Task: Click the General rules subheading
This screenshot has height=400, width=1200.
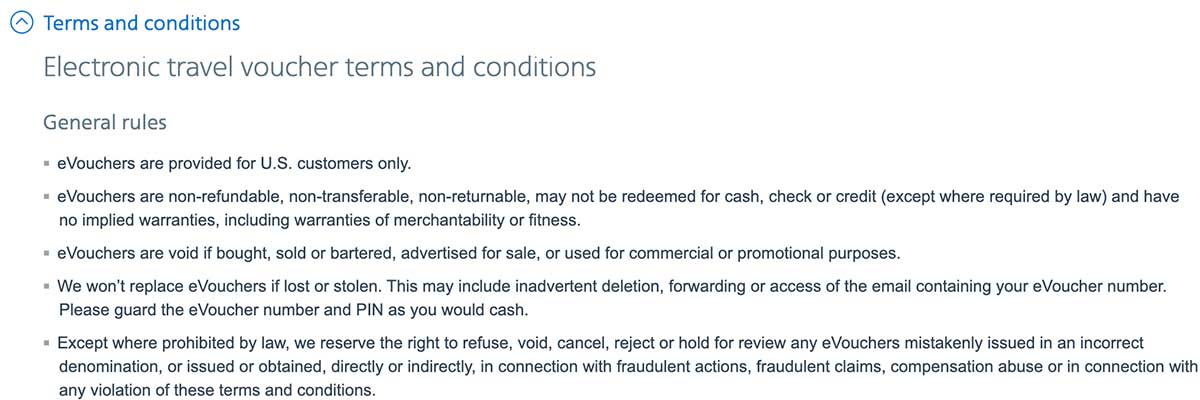Action: (x=105, y=123)
